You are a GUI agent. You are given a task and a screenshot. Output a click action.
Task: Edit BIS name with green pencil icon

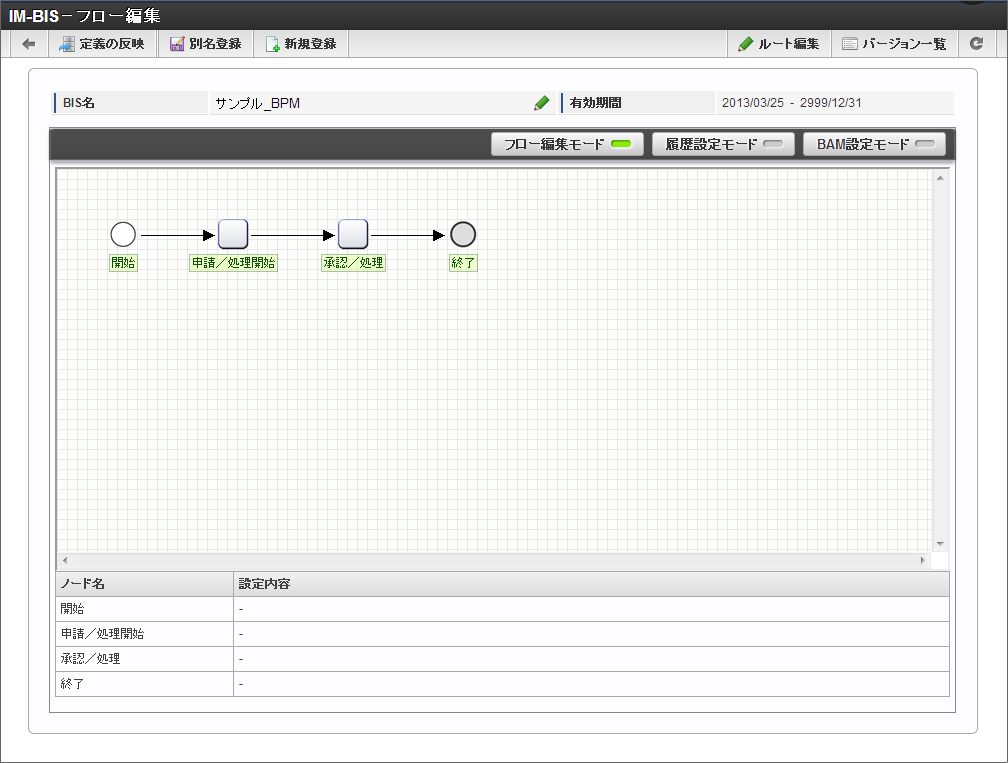(541, 103)
